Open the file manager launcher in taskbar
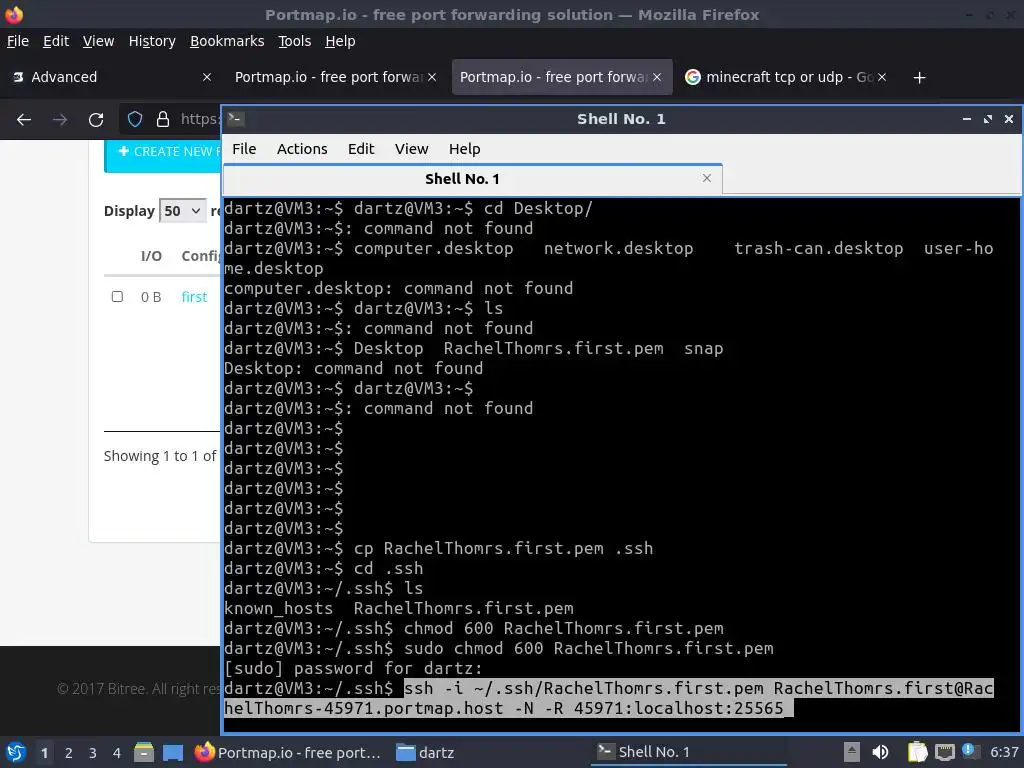This screenshot has height=768, width=1024. coord(144,752)
